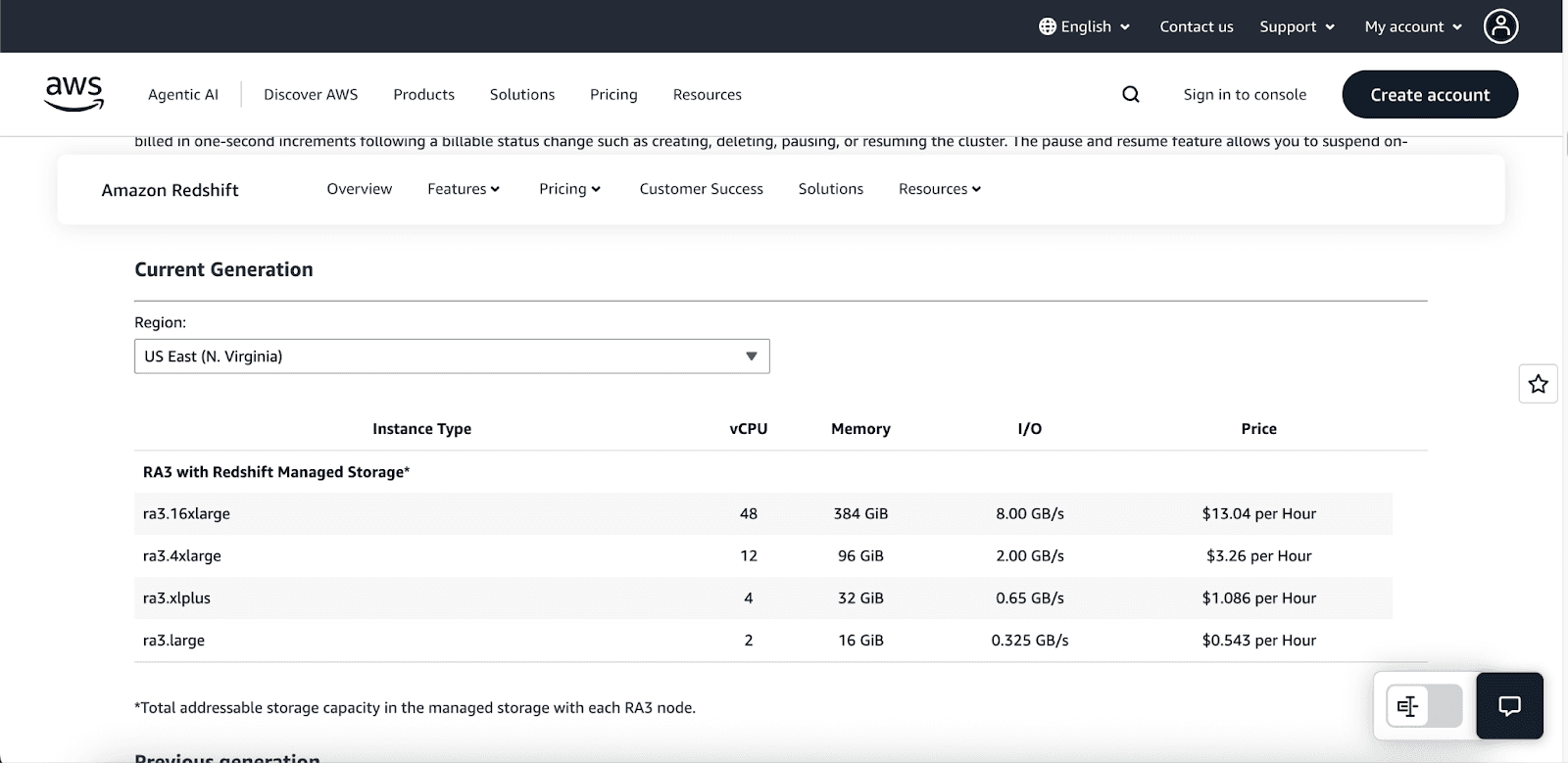Click the 8.00 GB/s I/O cell
The height and width of the screenshot is (763, 1568).
pos(1030,513)
